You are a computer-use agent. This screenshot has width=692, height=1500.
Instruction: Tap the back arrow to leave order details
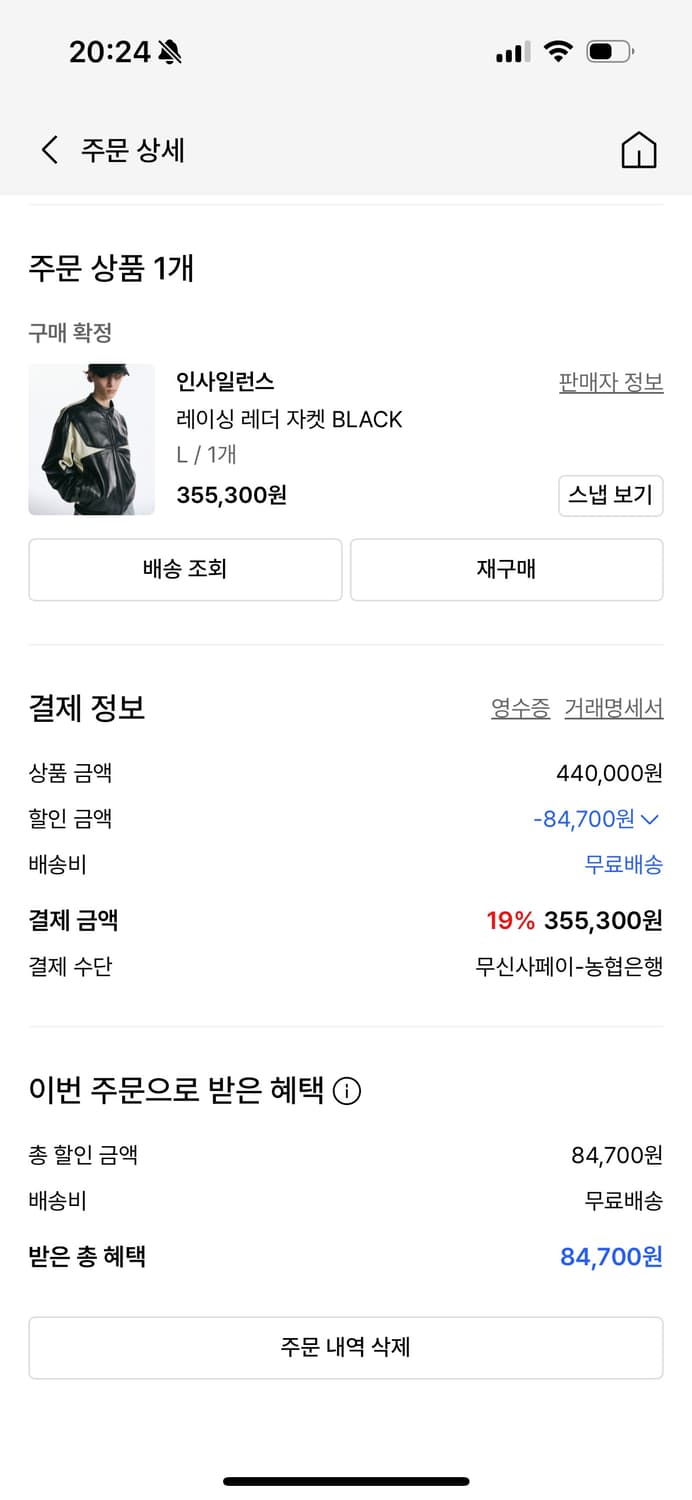(x=47, y=148)
